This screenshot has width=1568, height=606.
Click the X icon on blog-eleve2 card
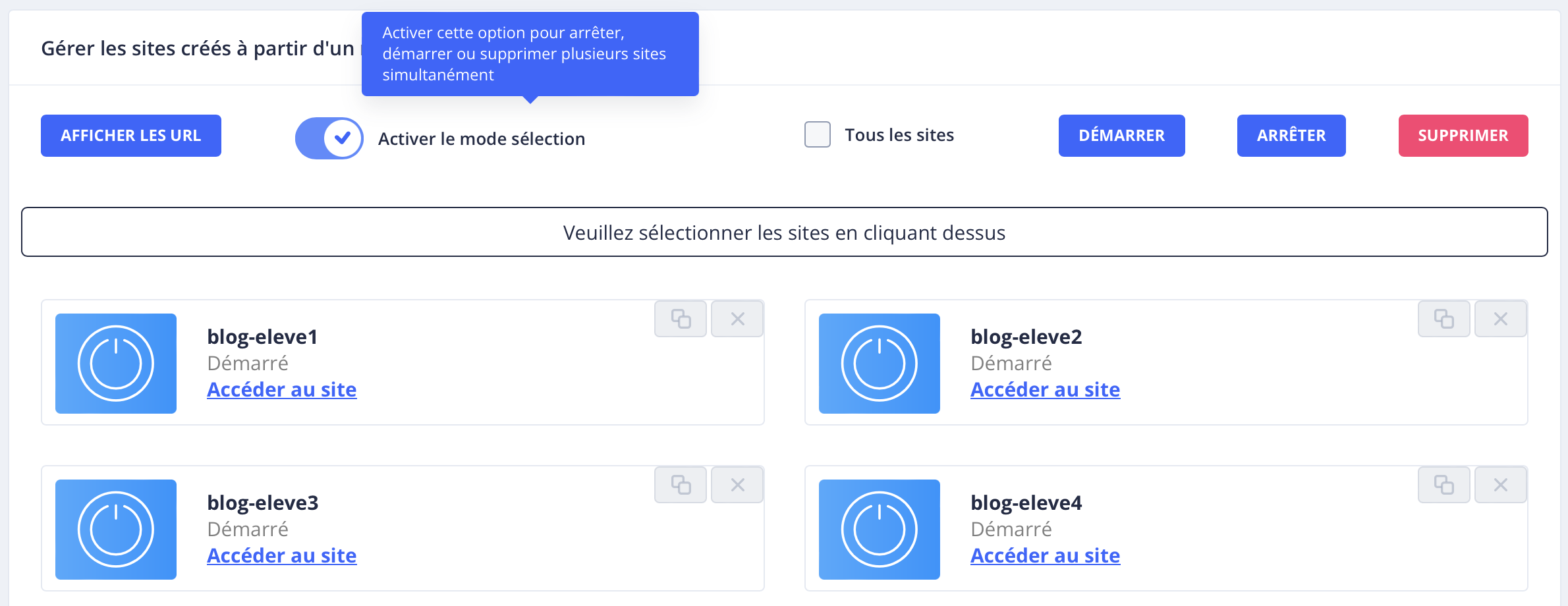coord(1500,319)
